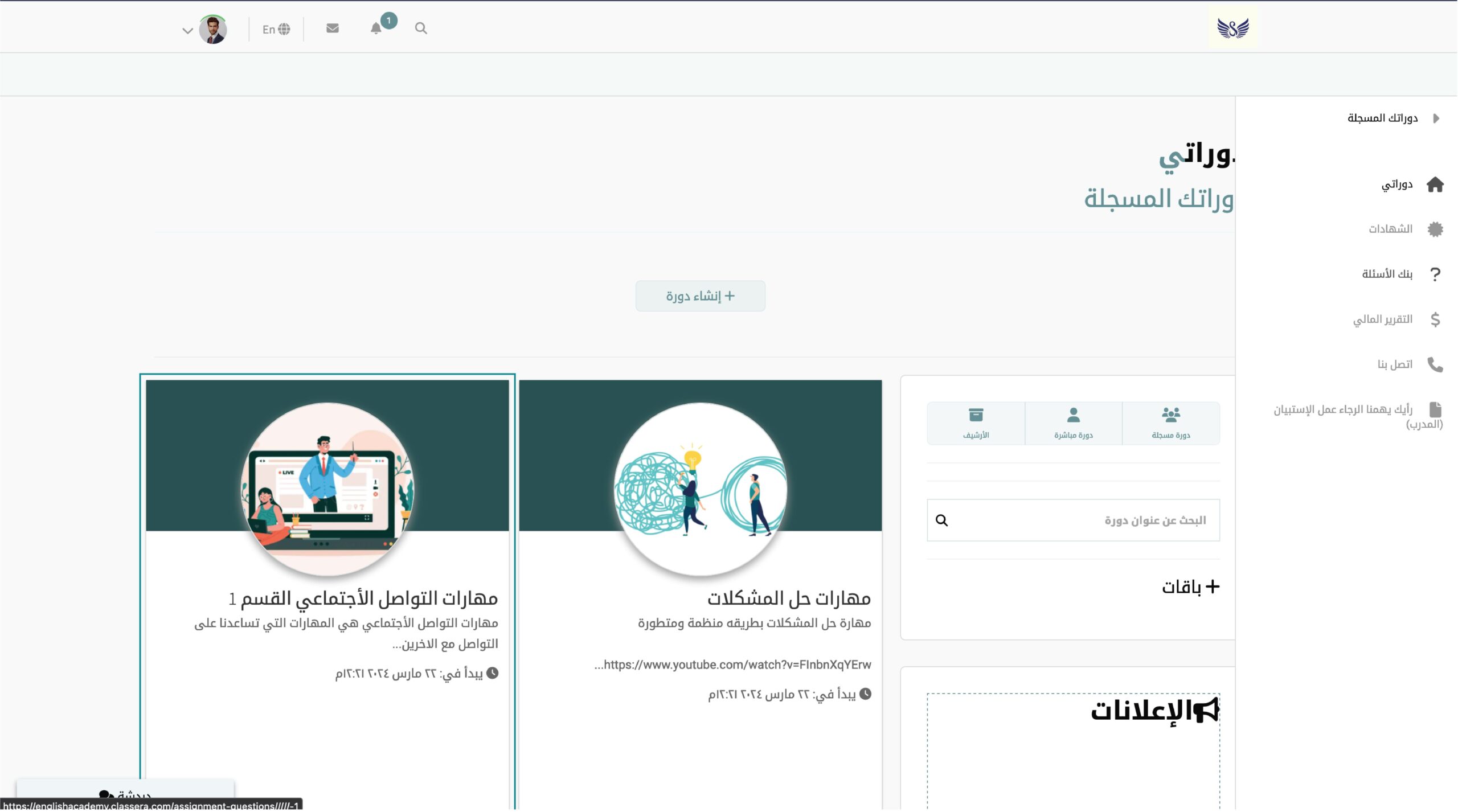1458x812 pixels.
Task: Click the phone icon اتصل بنا
Action: point(1435,364)
